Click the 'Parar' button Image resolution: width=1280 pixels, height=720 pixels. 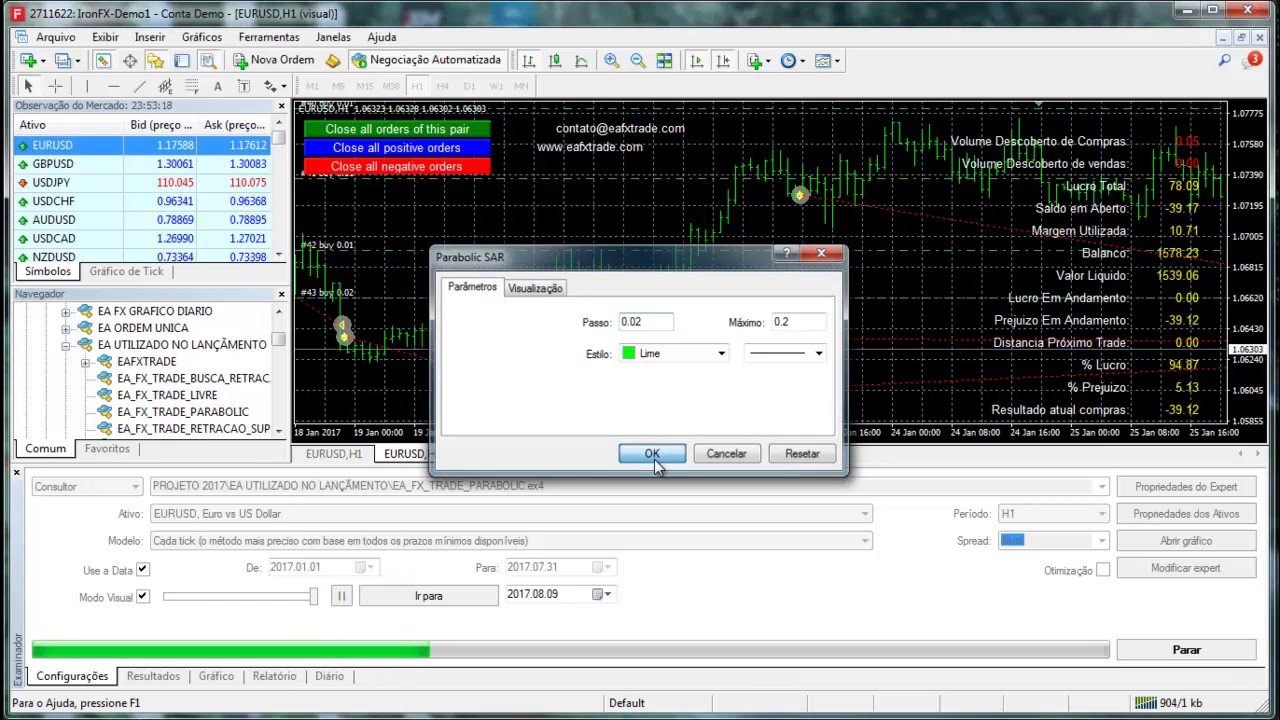(1186, 650)
